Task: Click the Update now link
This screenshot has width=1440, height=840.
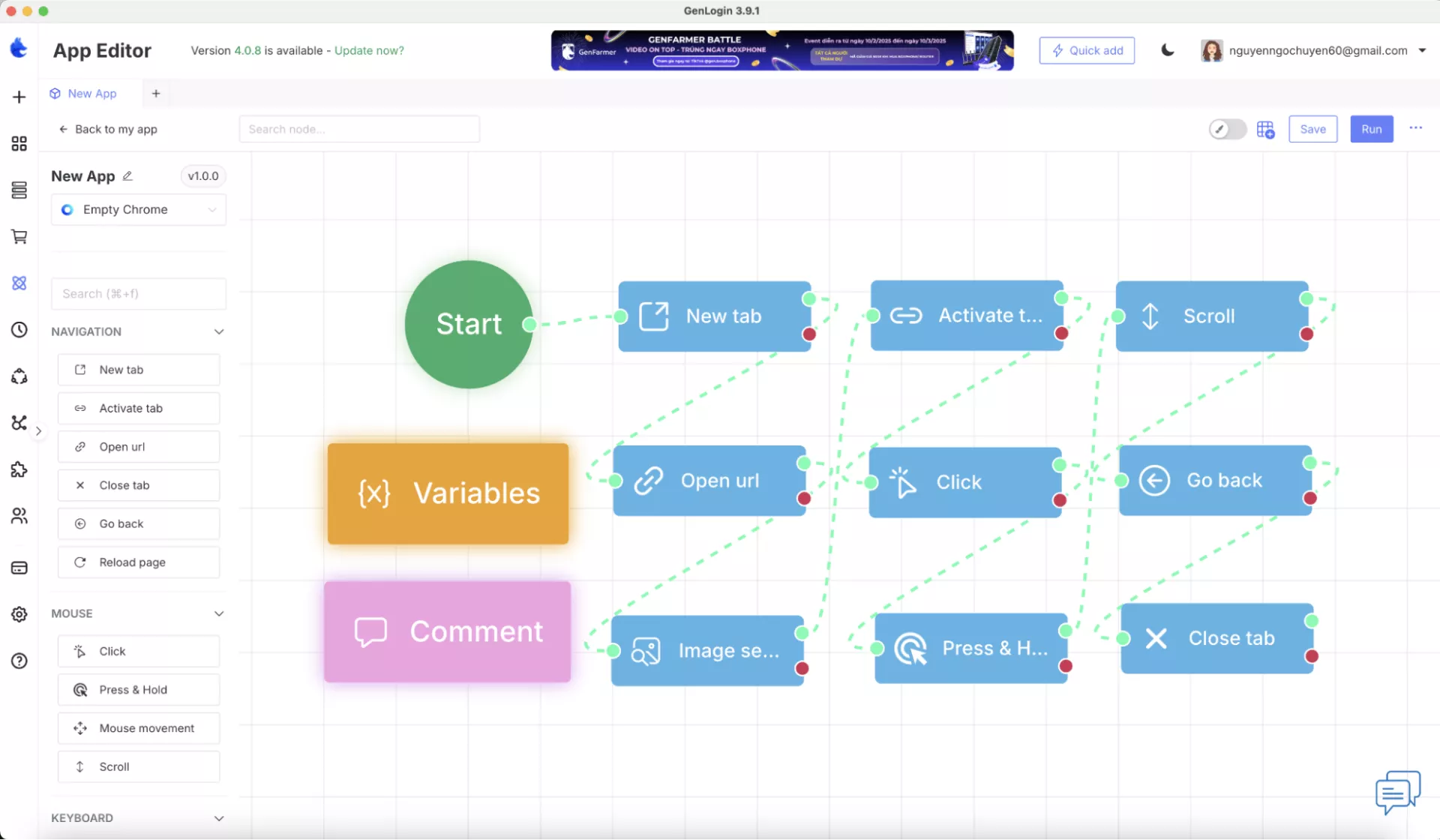Action: pos(369,51)
